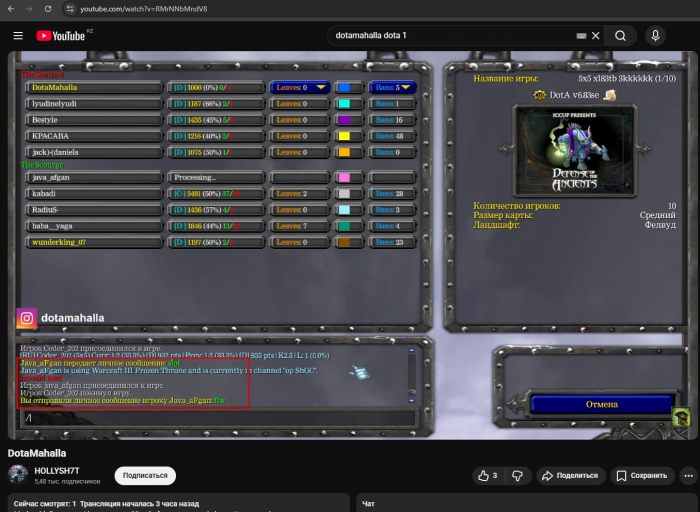Image resolution: width=700 pixels, height=512 pixels.
Task: Select player slot KPACABA
Action: pyautogui.click(x=94, y=136)
